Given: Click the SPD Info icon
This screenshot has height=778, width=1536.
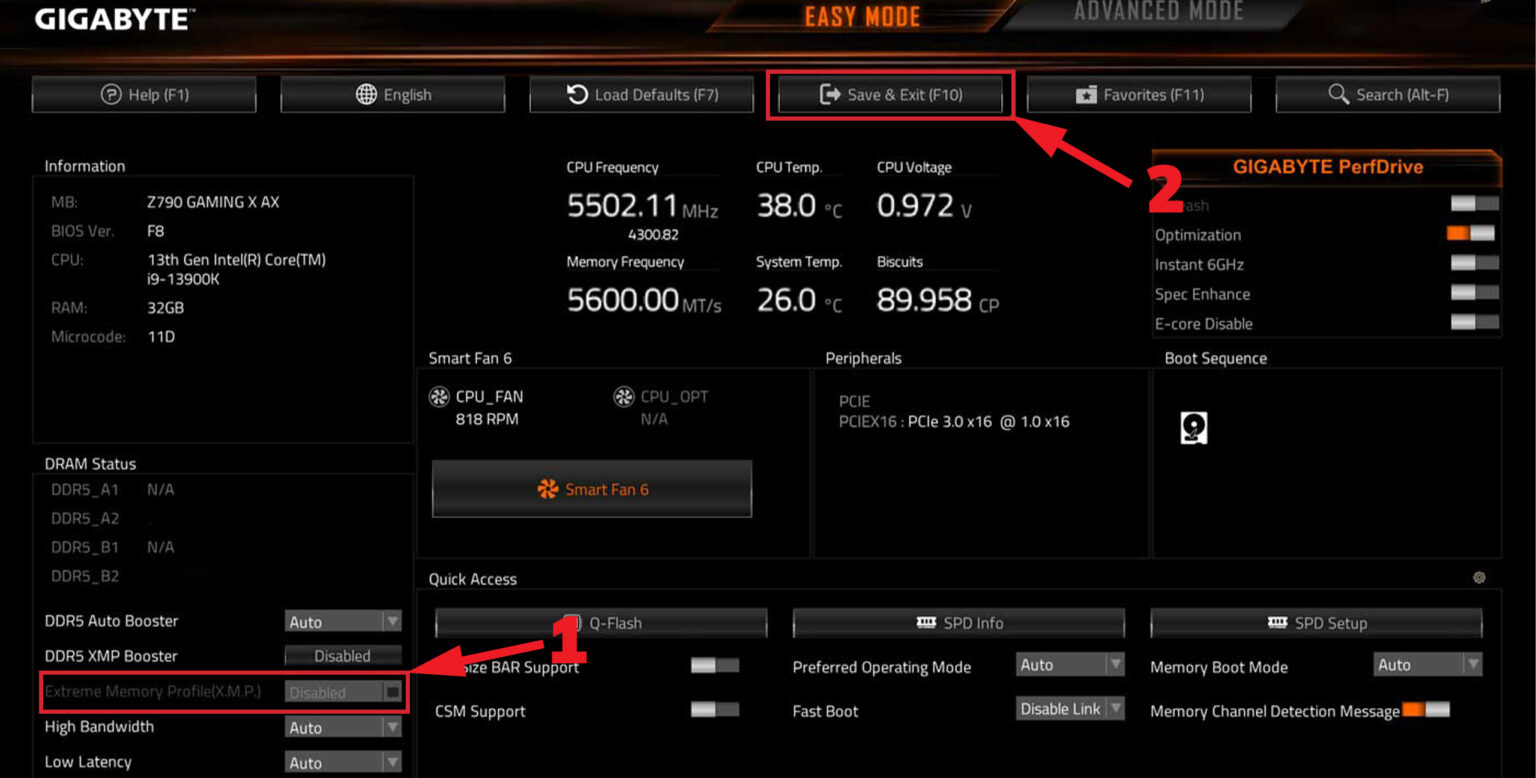Looking at the screenshot, I should (x=924, y=622).
